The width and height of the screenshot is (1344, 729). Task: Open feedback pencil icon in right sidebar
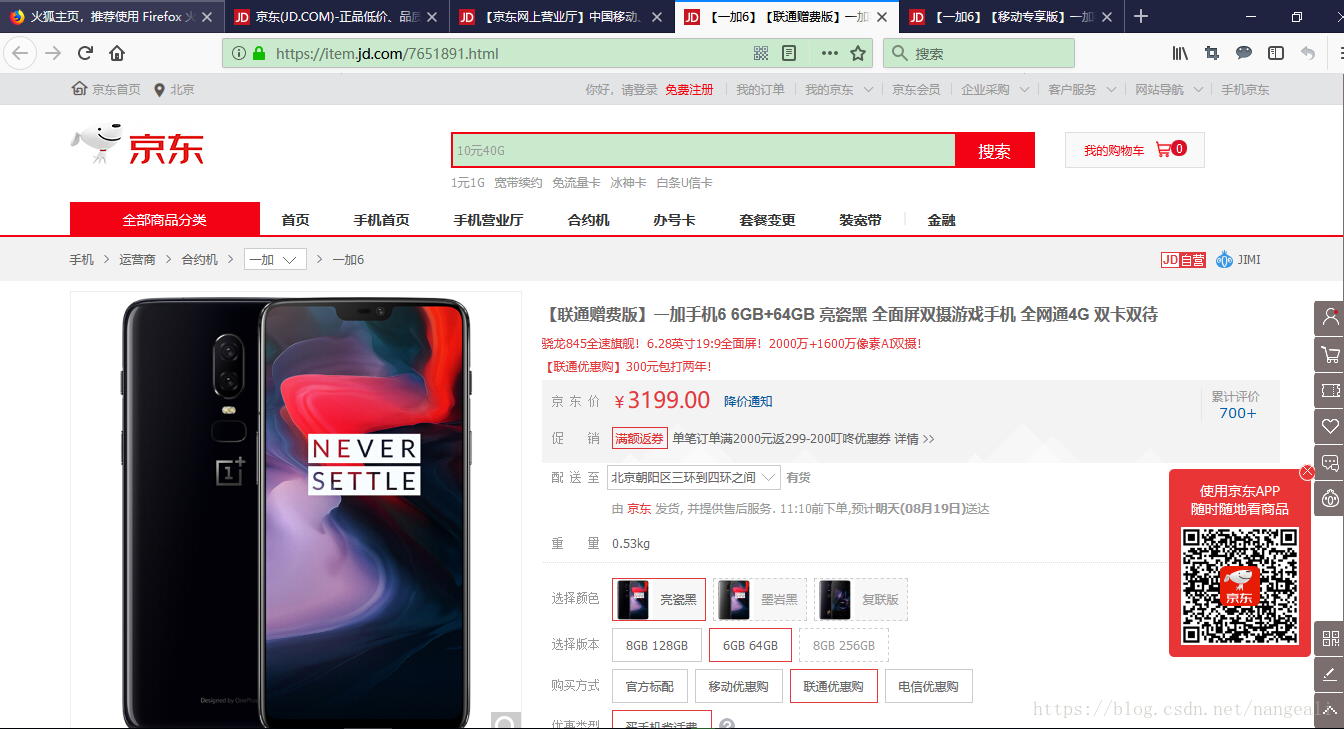1330,674
